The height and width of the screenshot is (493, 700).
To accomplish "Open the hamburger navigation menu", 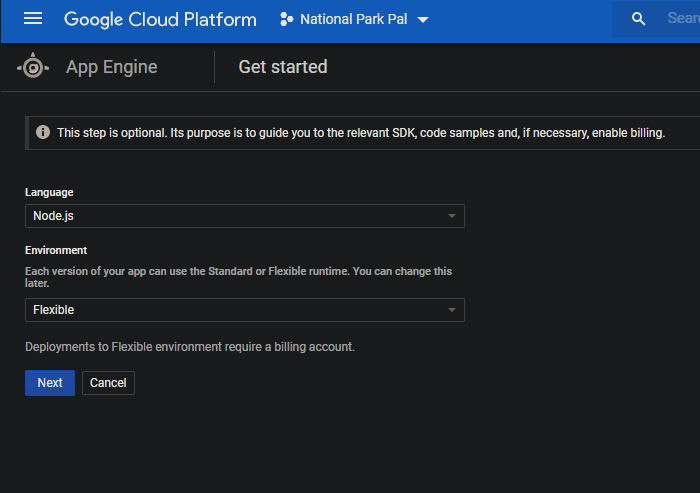I will pyautogui.click(x=33, y=19).
